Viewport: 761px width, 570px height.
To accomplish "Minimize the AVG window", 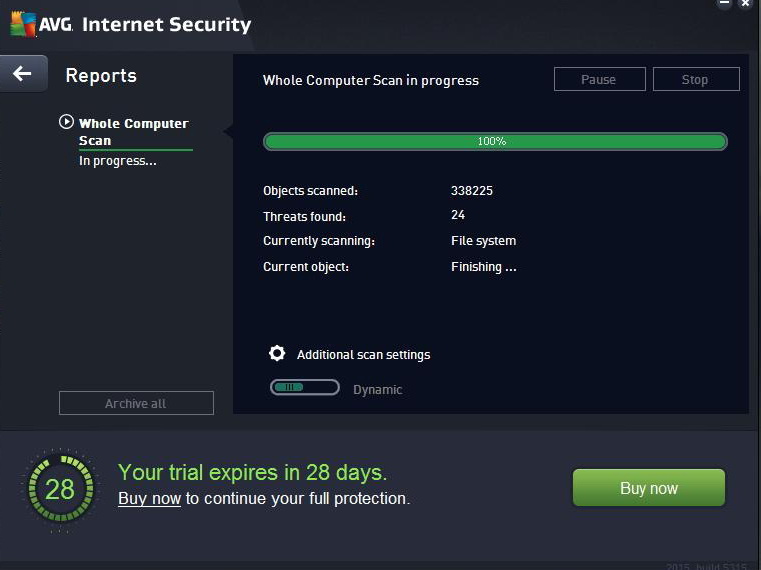I will pyautogui.click(x=722, y=4).
